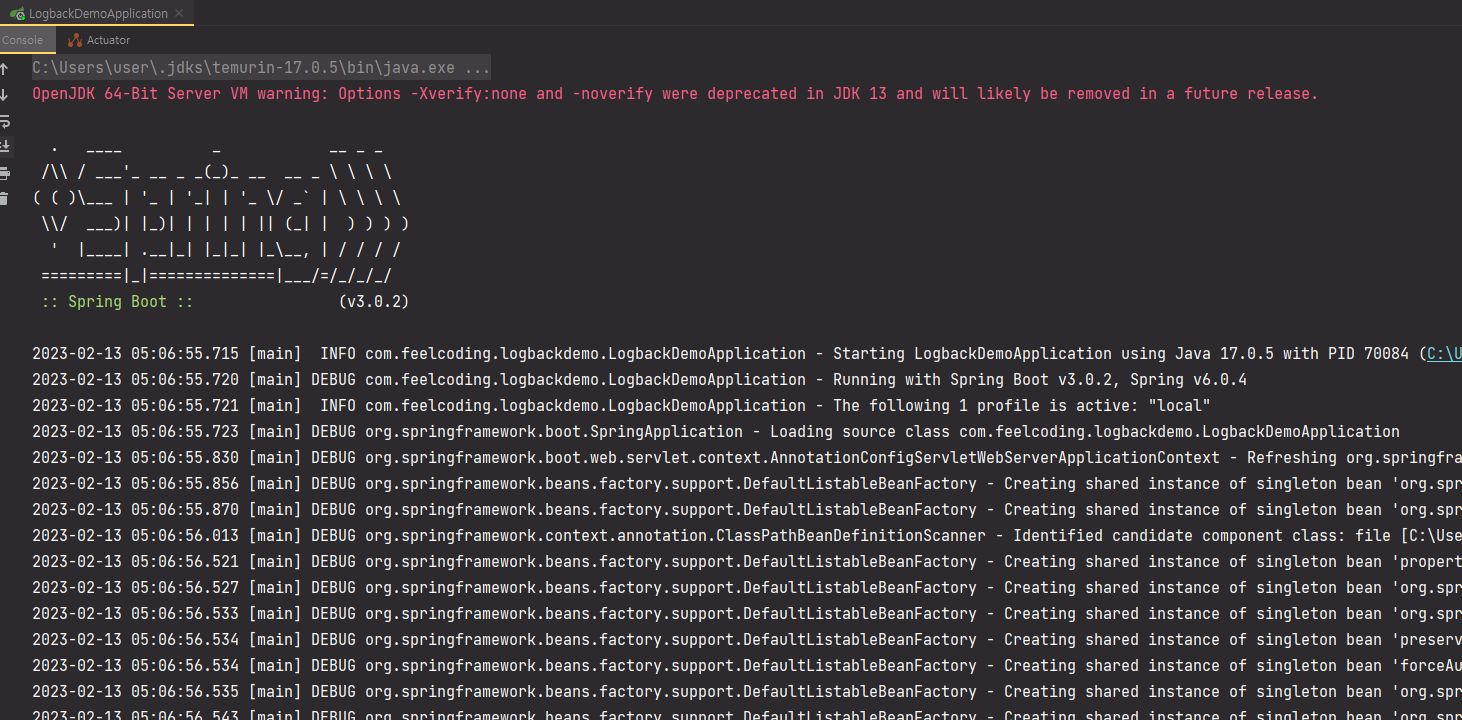This screenshot has height=720, width=1462.
Task: Click the "Loading source class" log line
Action: pyautogui.click(x=716, y=431)
